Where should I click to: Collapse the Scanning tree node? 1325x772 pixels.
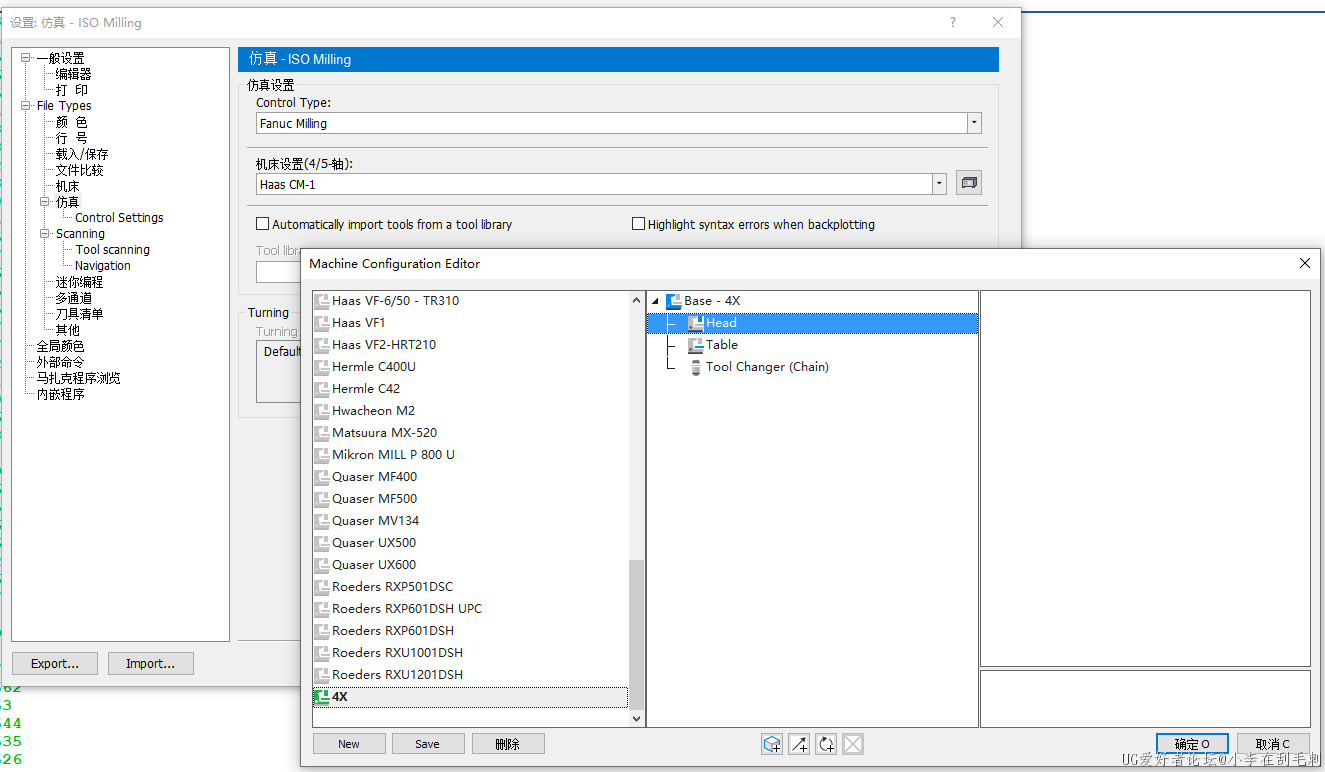(45, 234)
